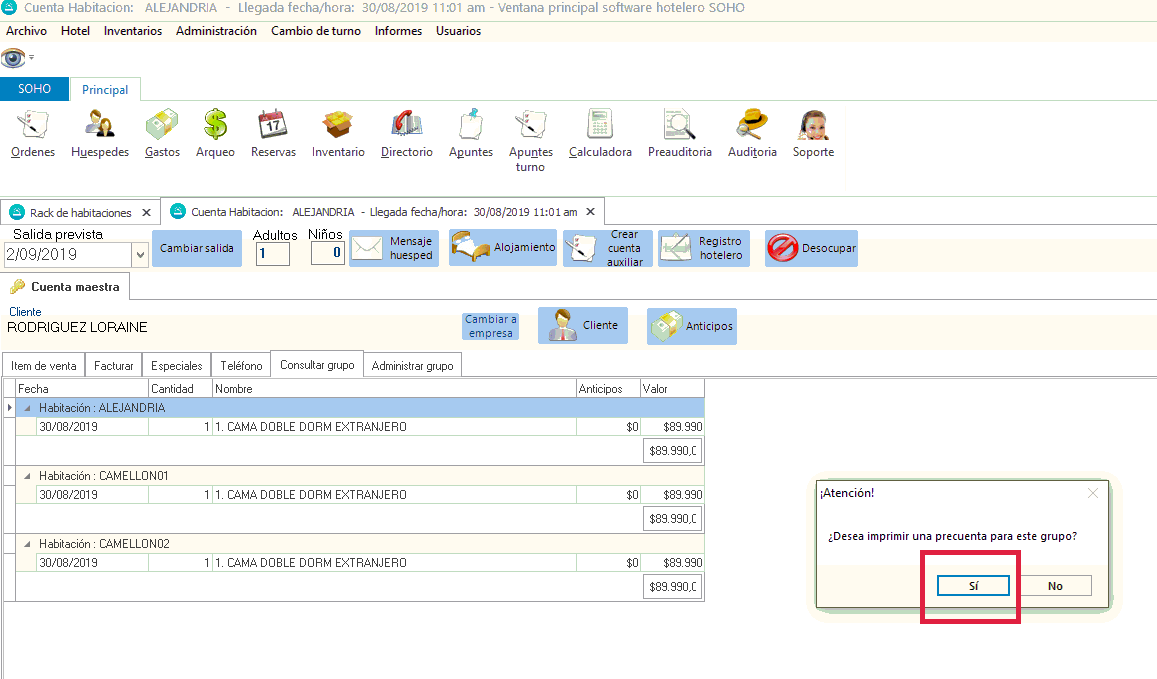Open the Calculadora tool
1157x679 pixels.
(600, 134)
